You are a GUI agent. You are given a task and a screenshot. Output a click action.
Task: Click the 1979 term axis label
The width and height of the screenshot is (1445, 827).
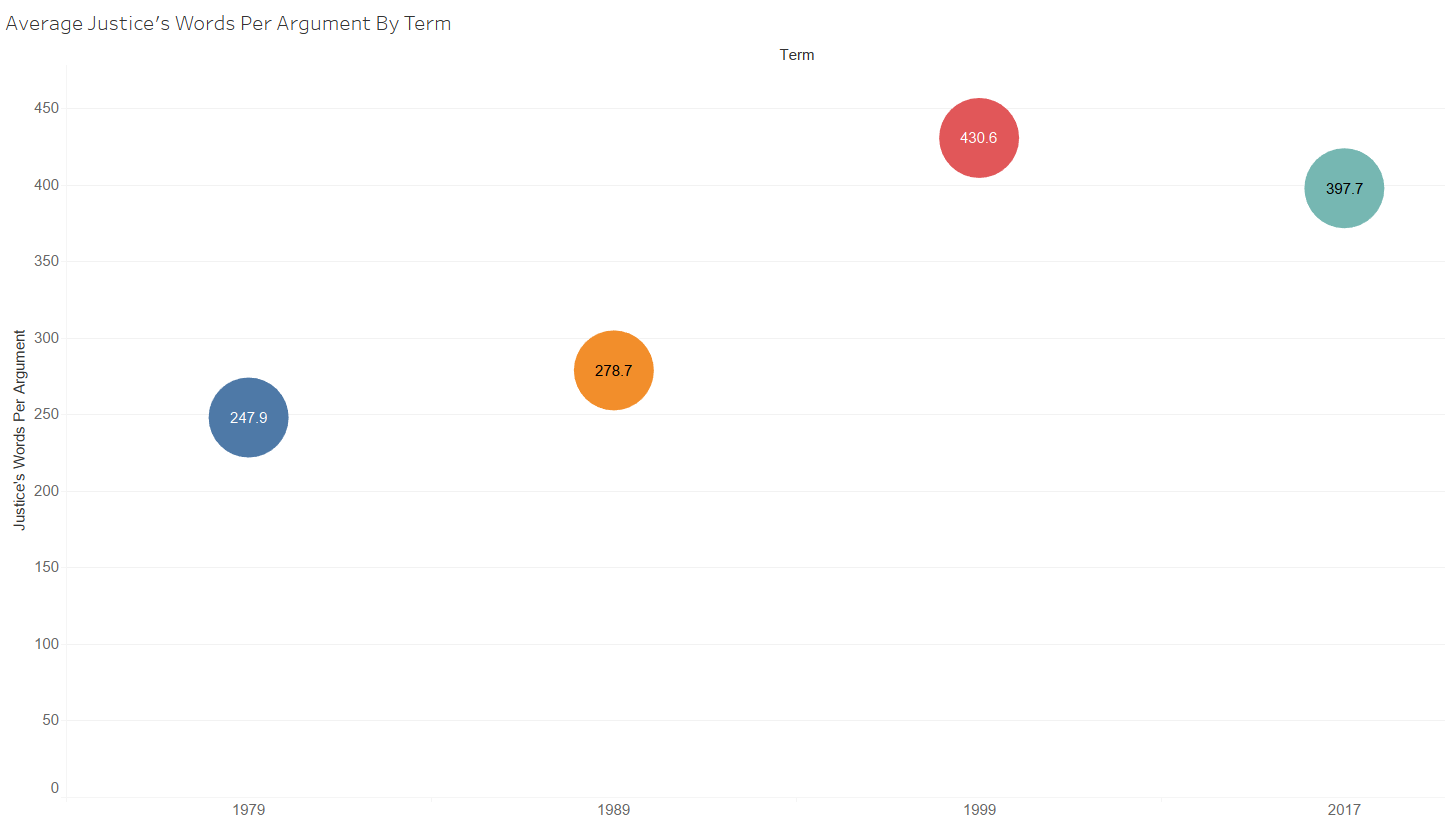248,809
